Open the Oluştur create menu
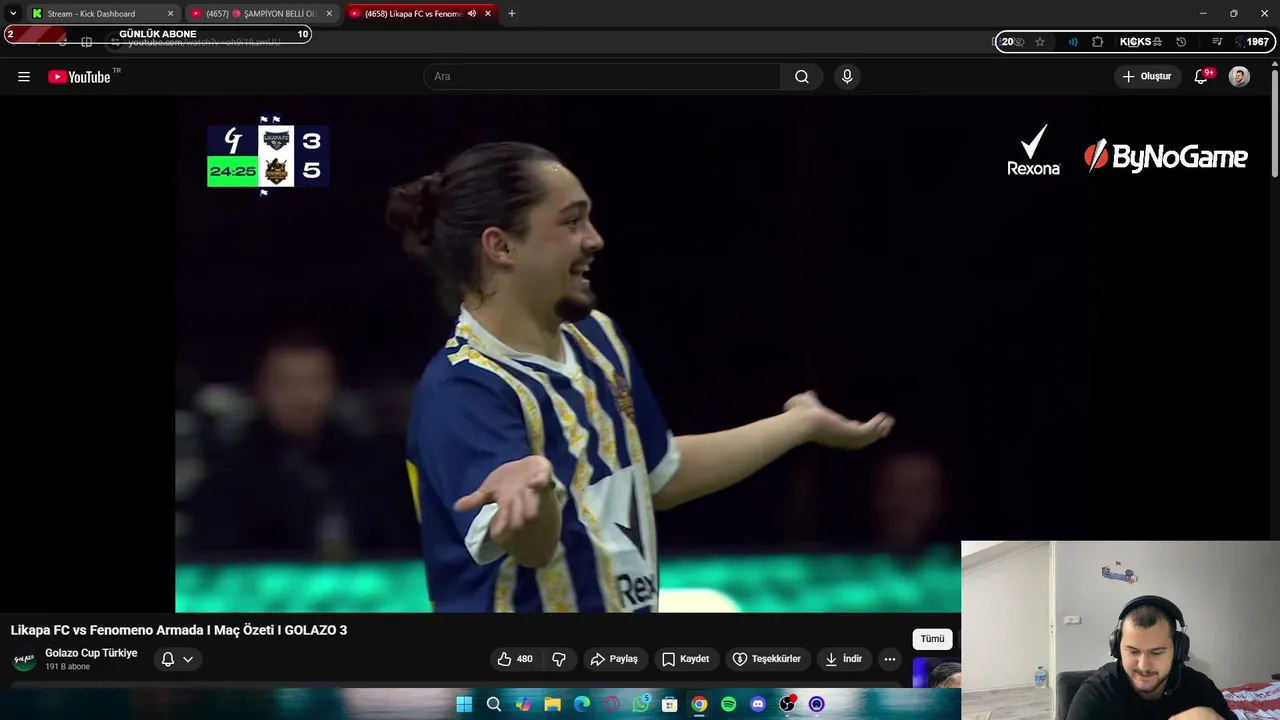The height and width of the screenshot is (720, 1280). [x=1146, y=76]
